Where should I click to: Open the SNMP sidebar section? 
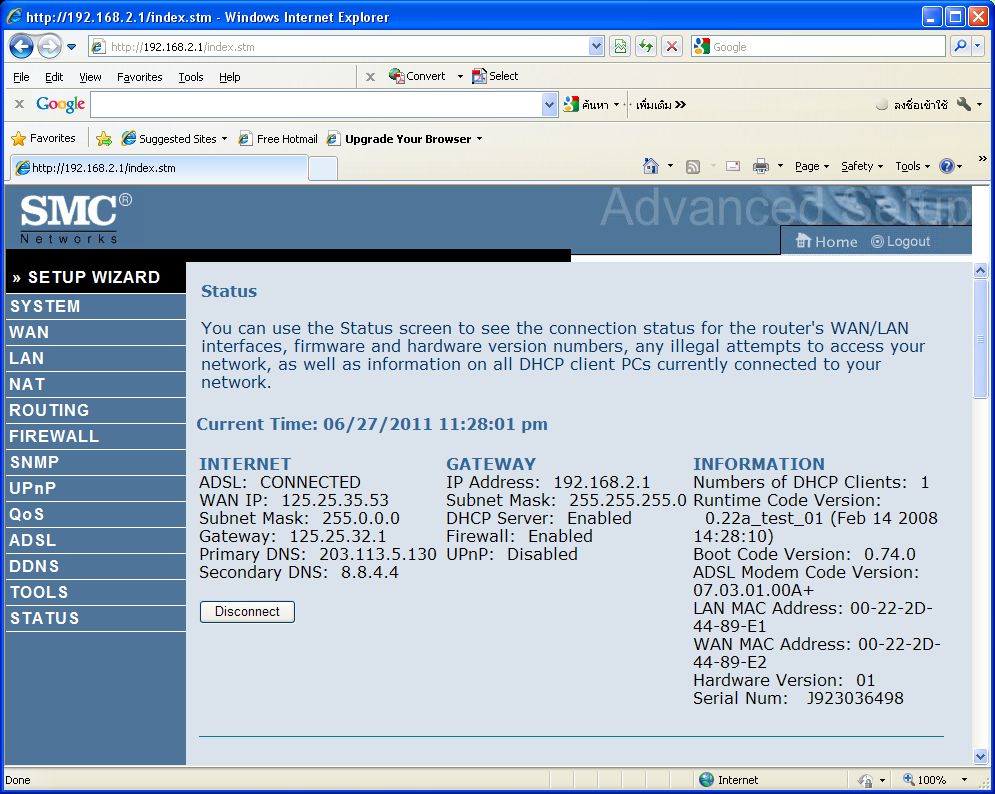(95, 462)
